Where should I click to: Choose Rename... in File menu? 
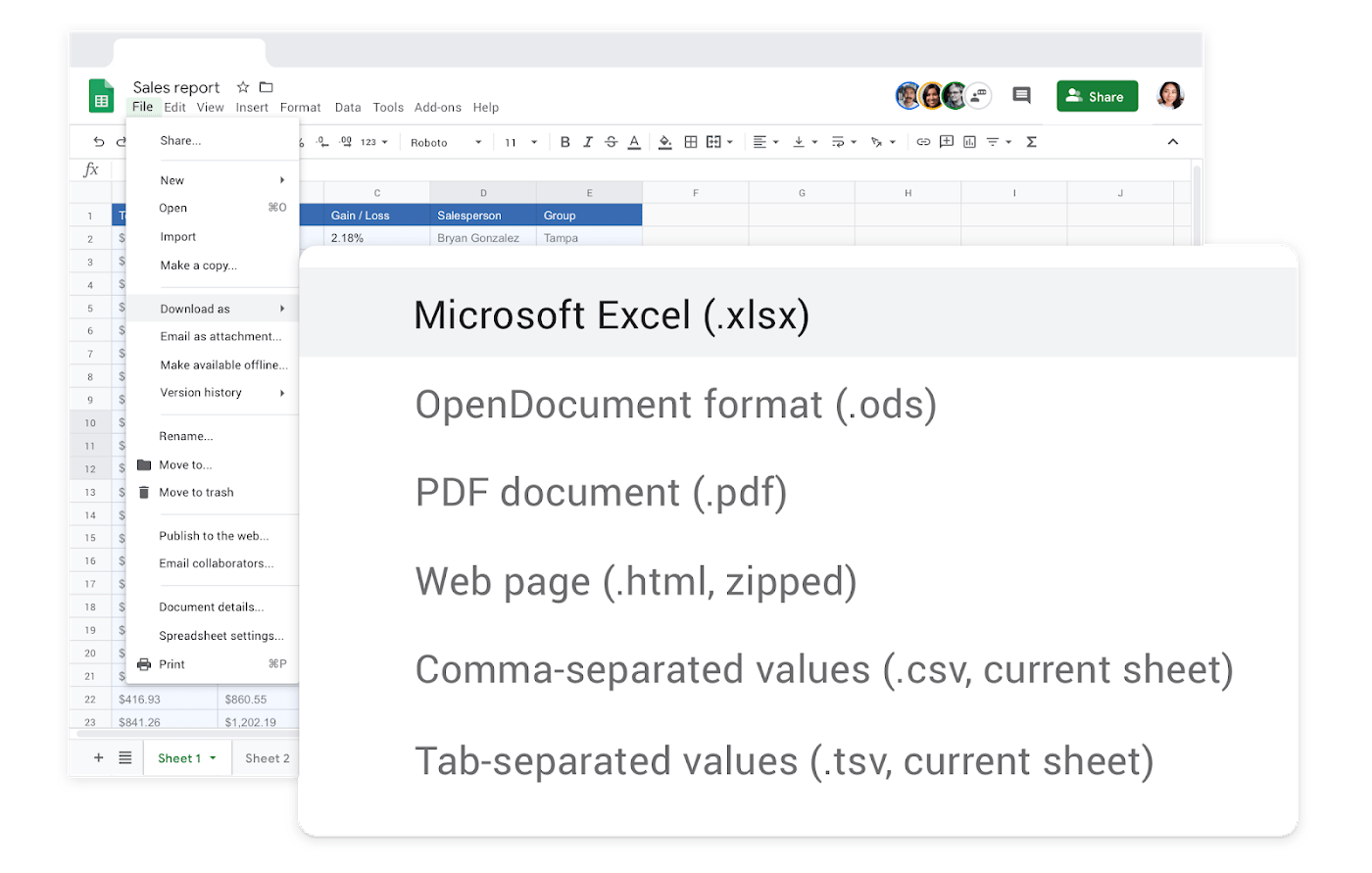coord(213,436)
